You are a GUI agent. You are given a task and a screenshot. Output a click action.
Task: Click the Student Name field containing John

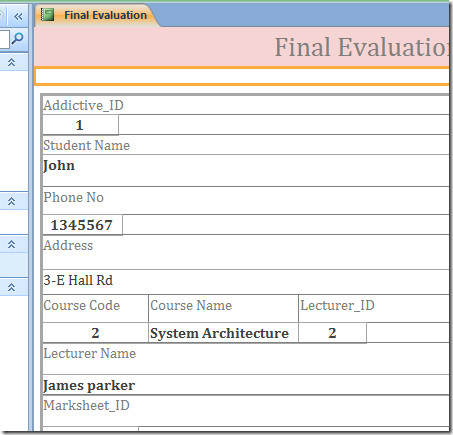click(246, 170)
